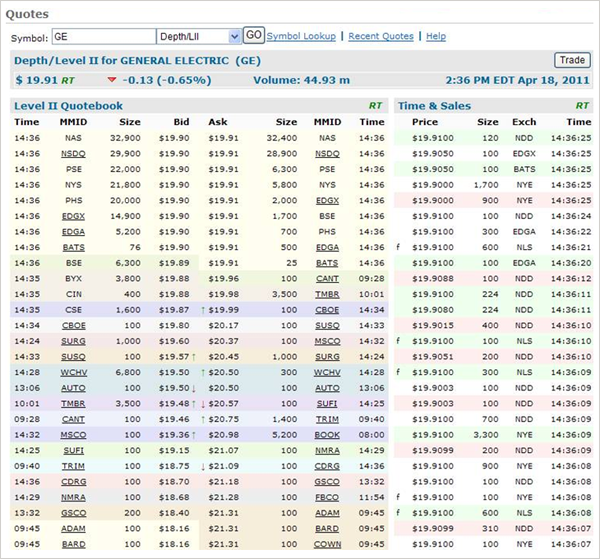600x559 pixels.
Task: Click the RT icon in Time & Sales header
Action: click(x=581, y=105)
